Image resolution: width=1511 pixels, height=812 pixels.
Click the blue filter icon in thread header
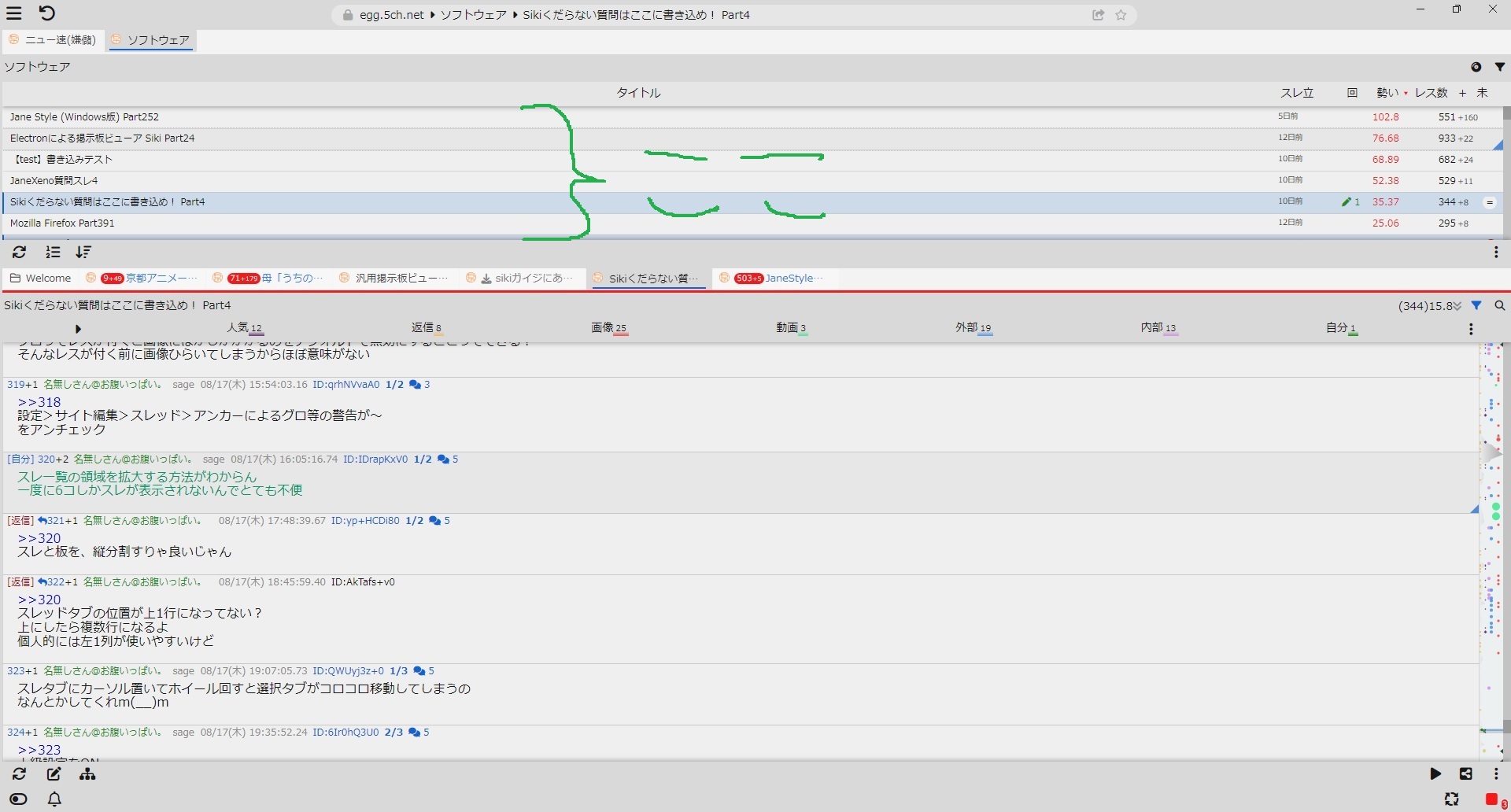(x=1476, y=305)
